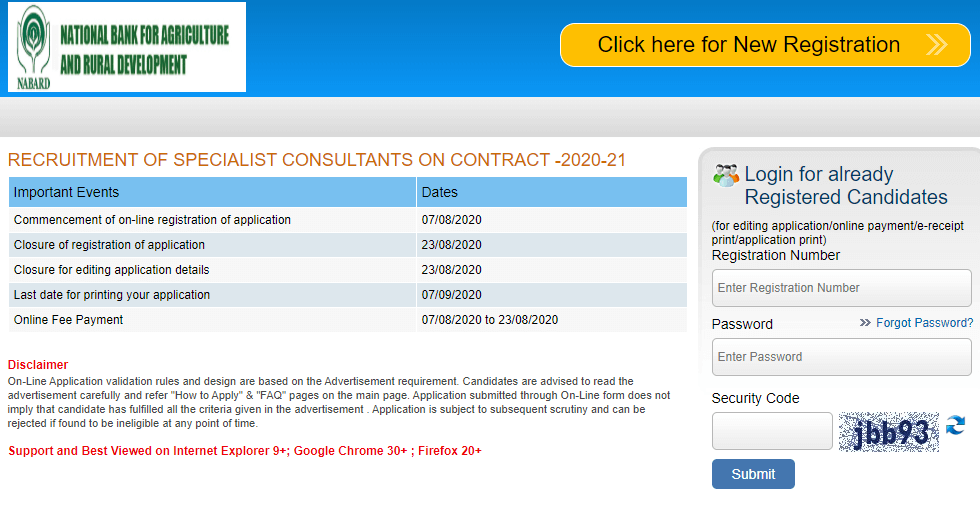Click the Dates column header
Image resolution: width=980 pixels, height=505 pixels.
[552, 192]
